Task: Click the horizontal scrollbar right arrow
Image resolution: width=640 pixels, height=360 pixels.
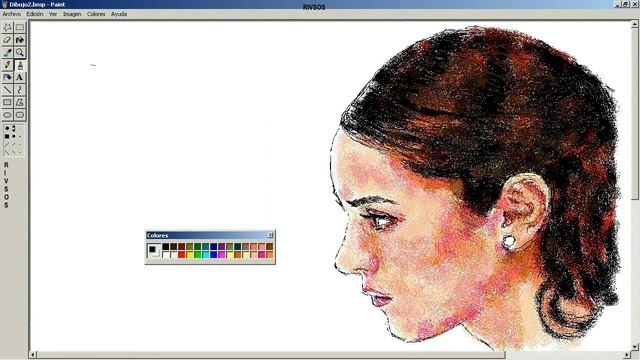Action: pyautogui.click(x=627, y=355)
